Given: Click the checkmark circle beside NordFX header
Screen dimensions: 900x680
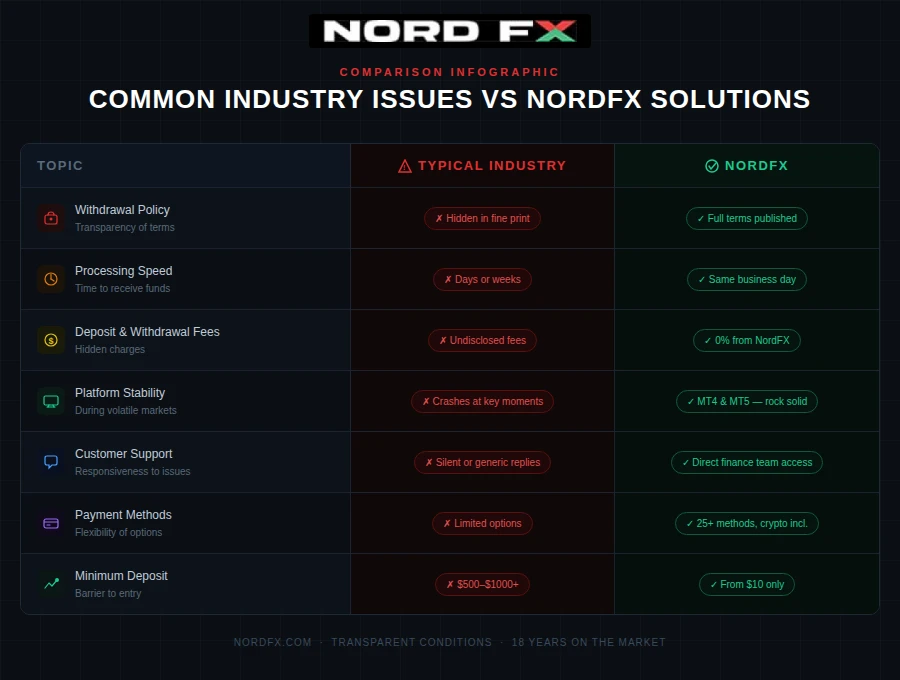Looking at the screenshot, I should click(x=712, y=166).
